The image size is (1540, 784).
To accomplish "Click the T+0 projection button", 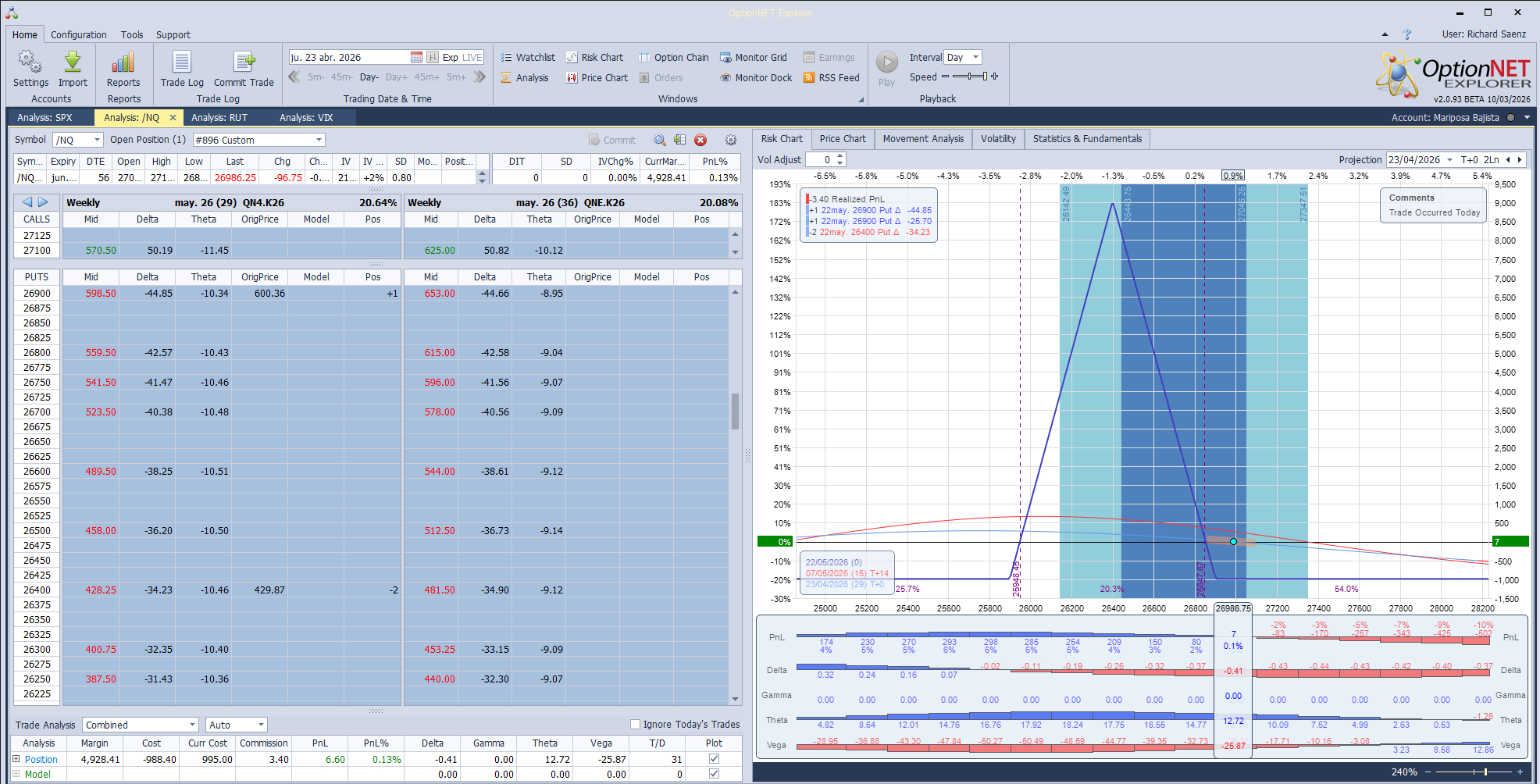I will (1469, 159).
